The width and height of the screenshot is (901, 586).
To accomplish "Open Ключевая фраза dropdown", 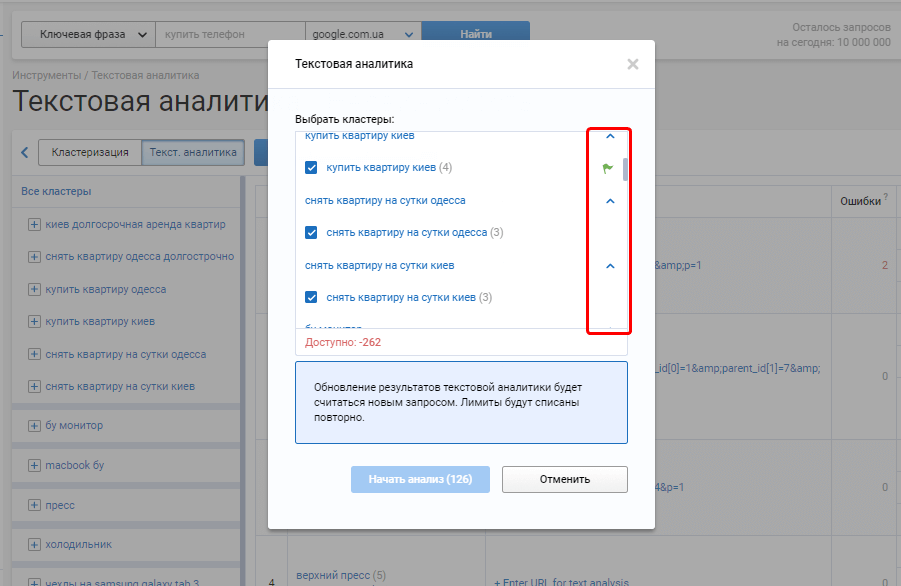I will [x=88, y=34].
